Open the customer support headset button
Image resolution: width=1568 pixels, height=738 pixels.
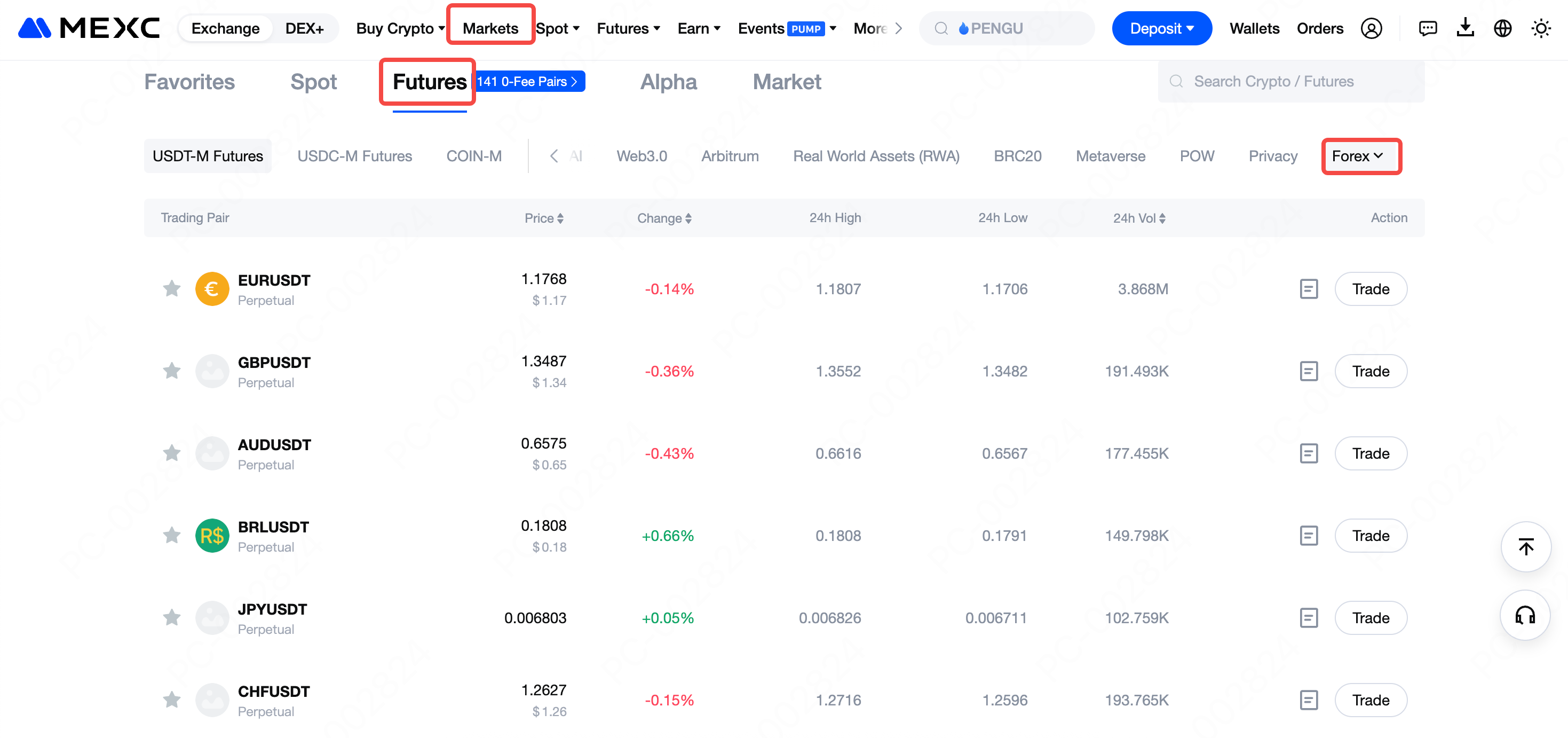[1525, 615]
